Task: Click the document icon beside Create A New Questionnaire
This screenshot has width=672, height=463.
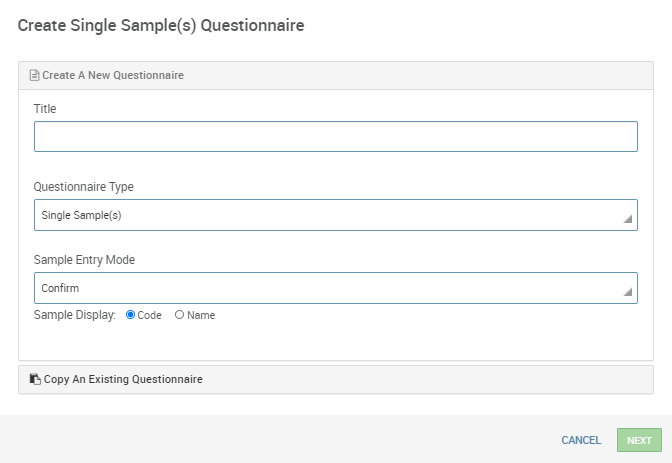Action: click(x=34, y=75)
